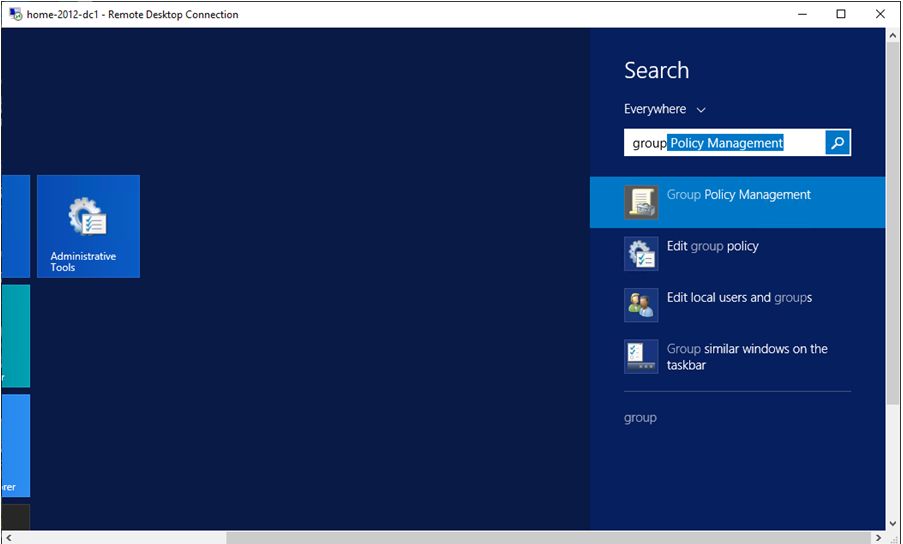Image resolution: width=903 pixels, height=544 pixels.
Task: Click Edit local users and groups icon
Action: [x=641, y=305]
